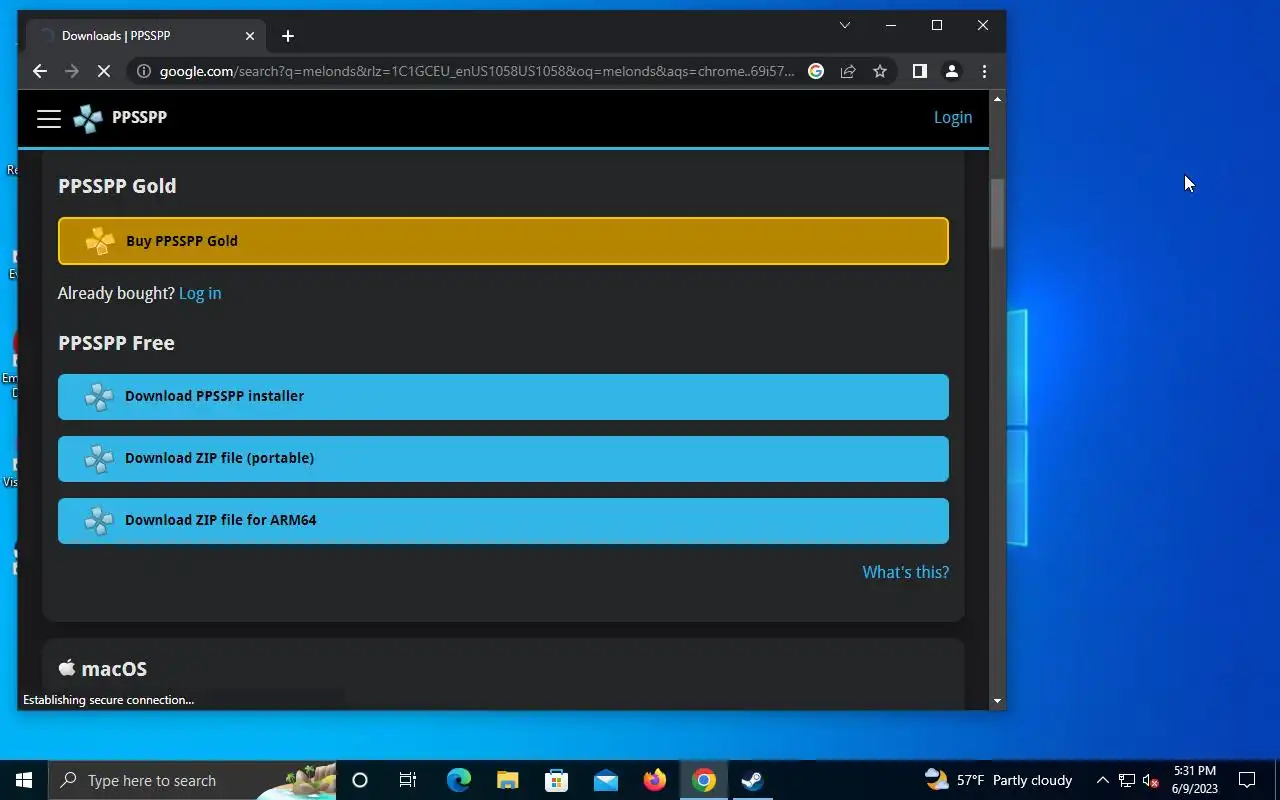Select the Downloads | PPSSPP tab
1280x800 pixels.
coord(146,36)
